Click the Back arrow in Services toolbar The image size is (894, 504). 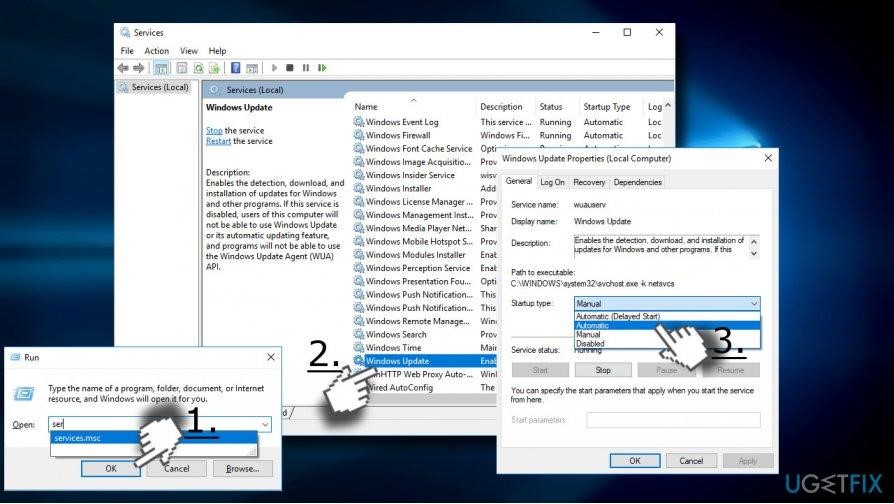tap(124, 68)
